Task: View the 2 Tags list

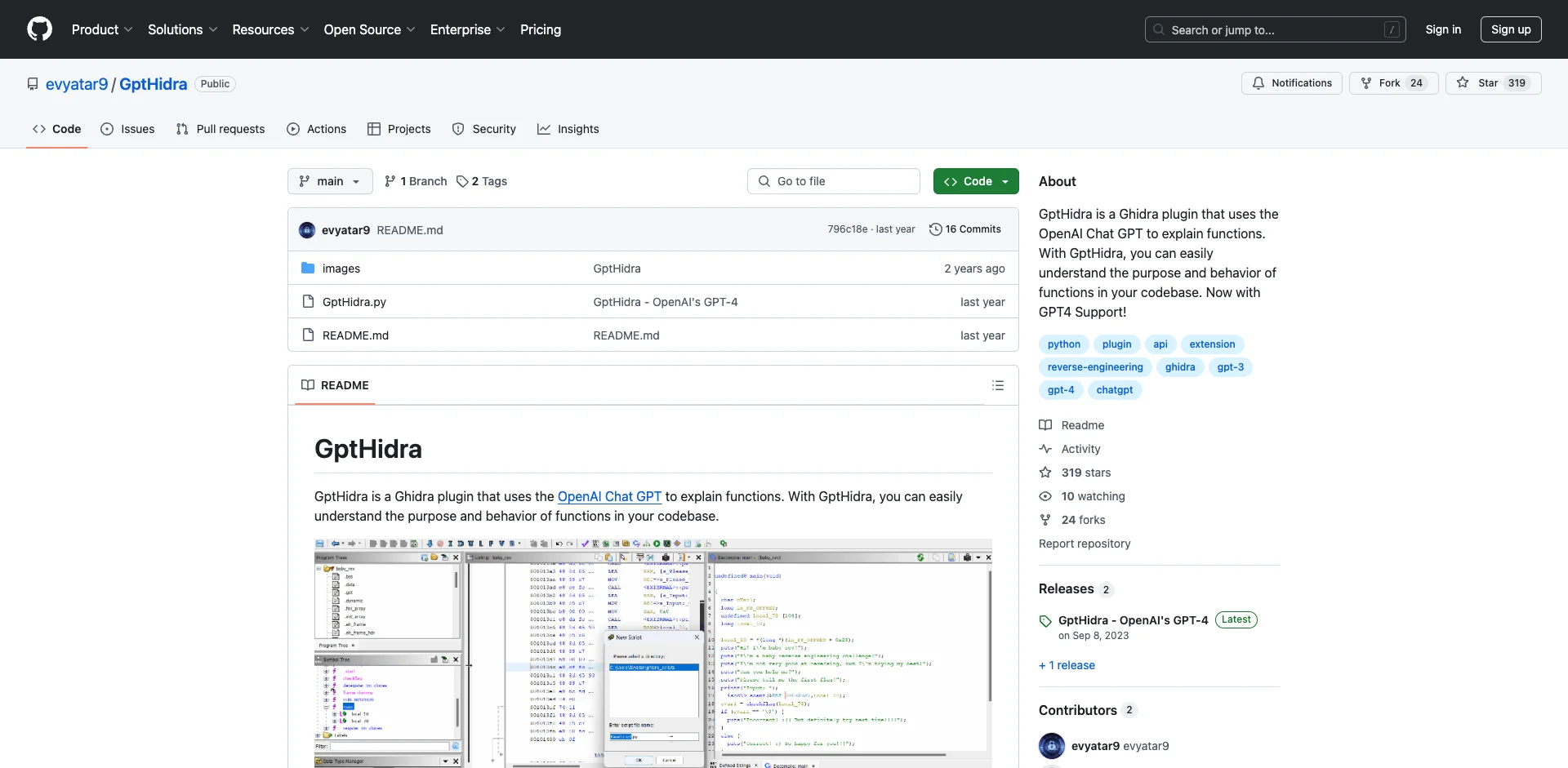Action: click(482, 181)
